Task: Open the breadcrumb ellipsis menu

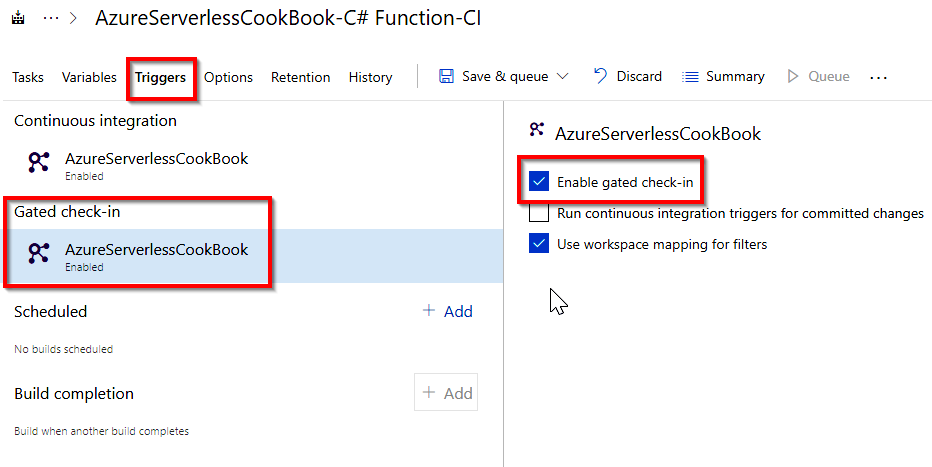Action: 52,19
